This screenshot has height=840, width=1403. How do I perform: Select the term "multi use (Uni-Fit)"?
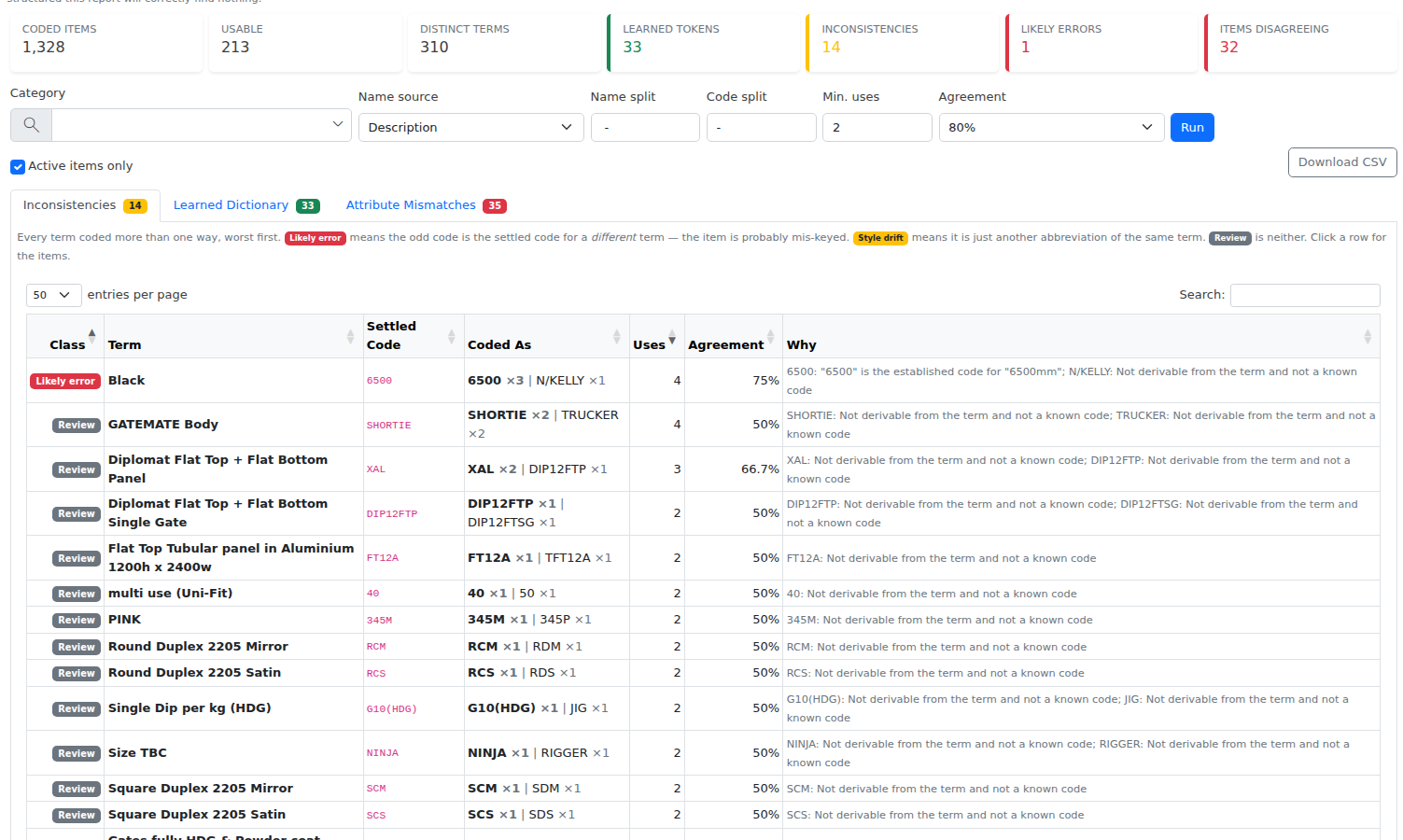[x=171, y=594]
